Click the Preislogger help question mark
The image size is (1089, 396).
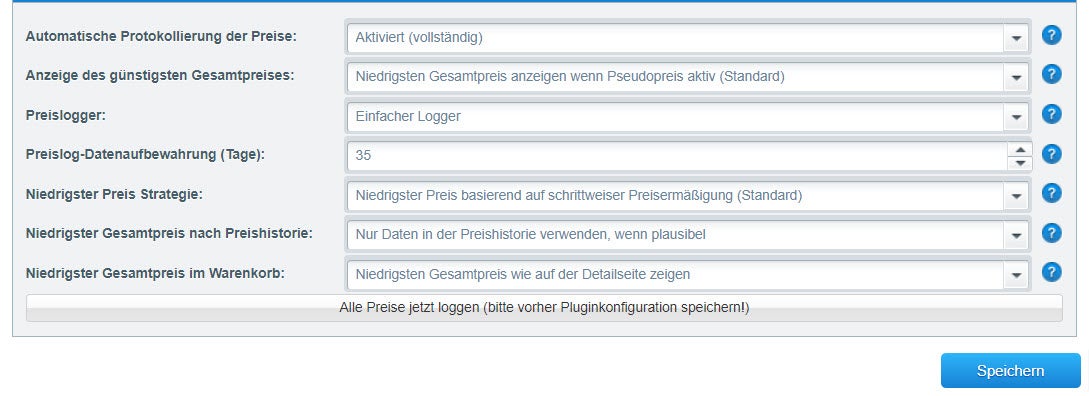[x=1051, y=114]
